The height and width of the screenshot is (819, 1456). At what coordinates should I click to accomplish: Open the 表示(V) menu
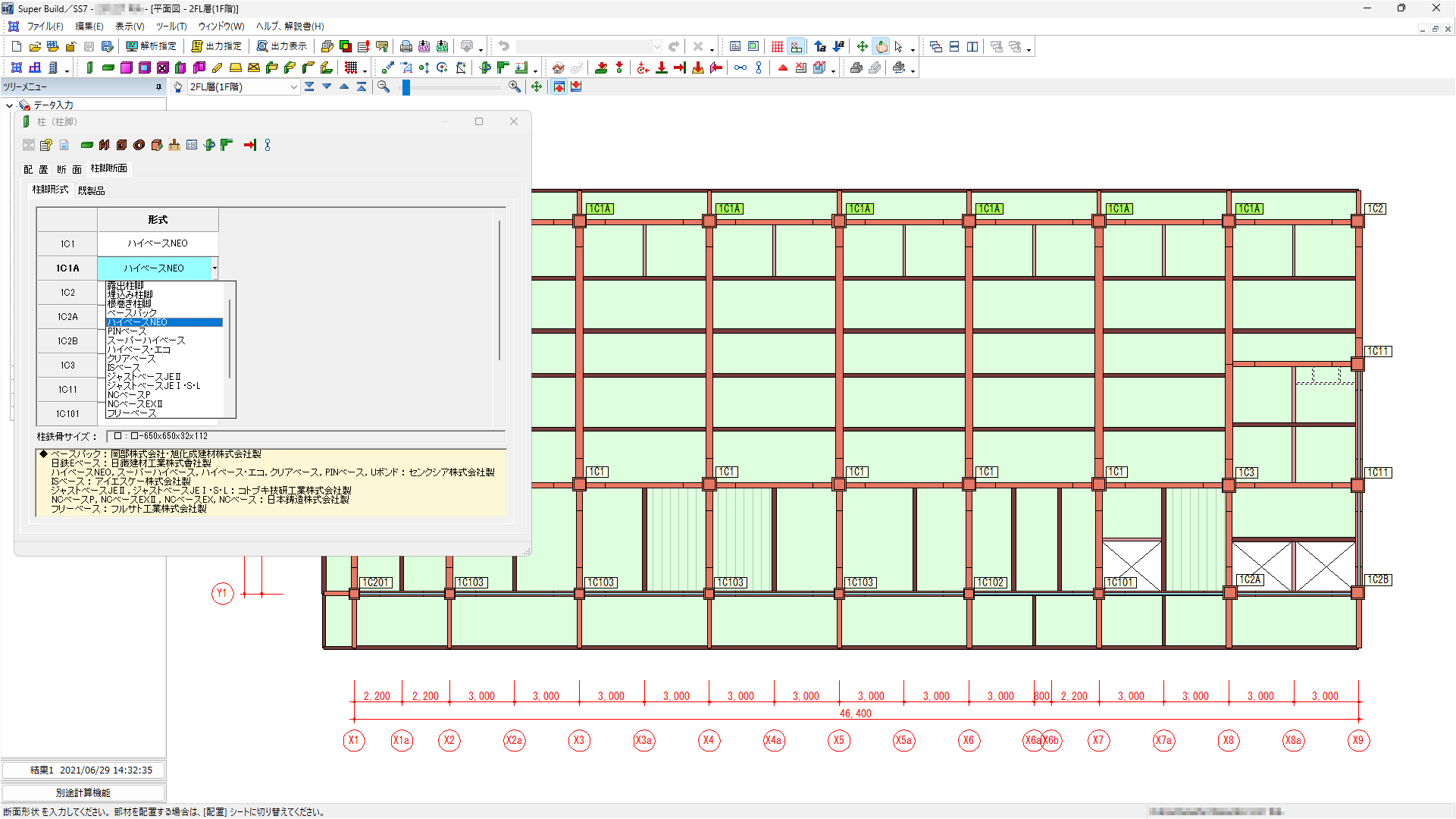coord(130,27)
